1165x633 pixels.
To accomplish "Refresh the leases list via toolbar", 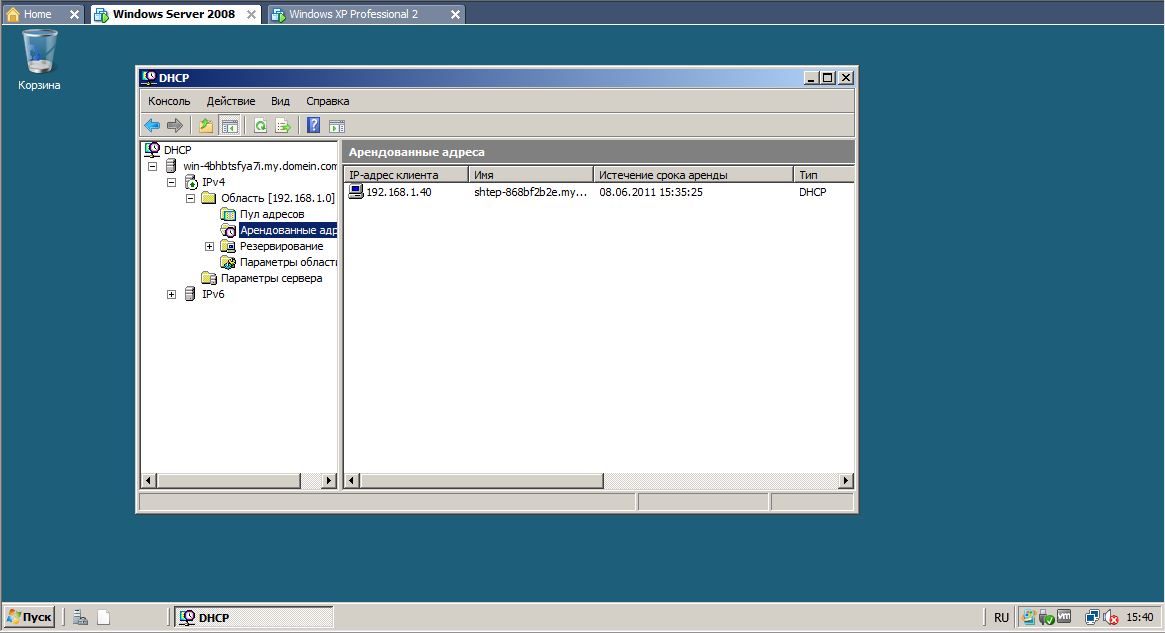I will click(260, 126).
